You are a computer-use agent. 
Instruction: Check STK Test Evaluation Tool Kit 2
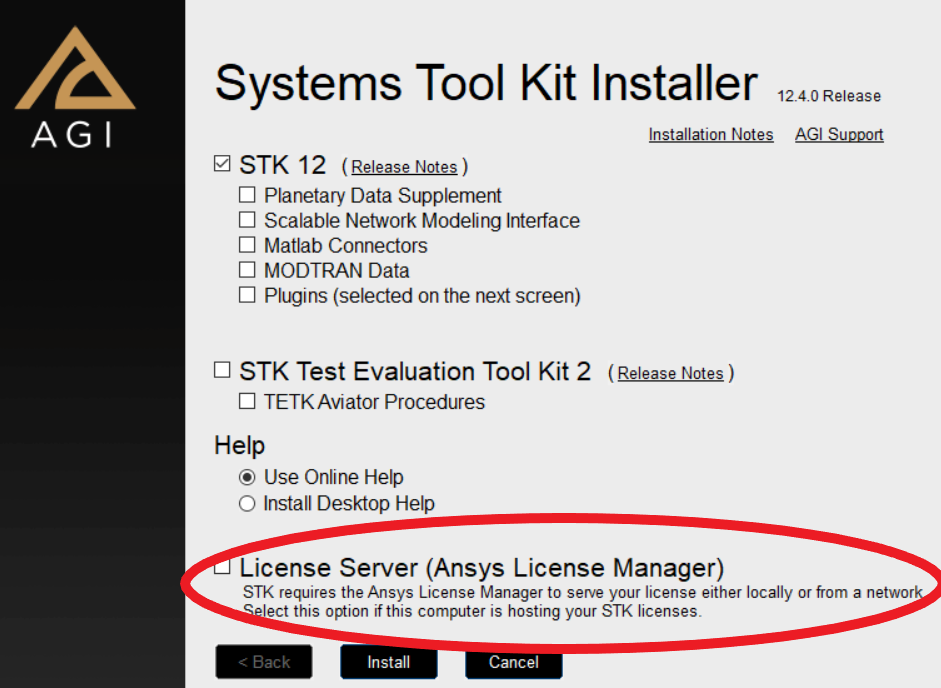click(x=223, y=371)
